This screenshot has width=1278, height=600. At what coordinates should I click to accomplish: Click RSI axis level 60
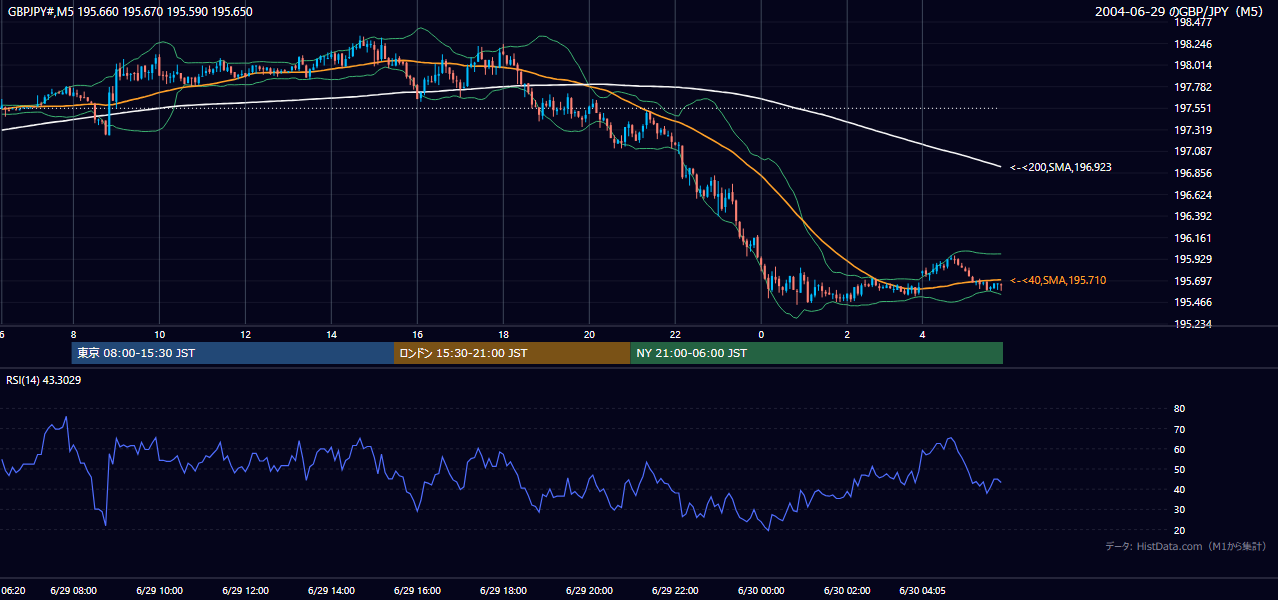pos(1179,449)
